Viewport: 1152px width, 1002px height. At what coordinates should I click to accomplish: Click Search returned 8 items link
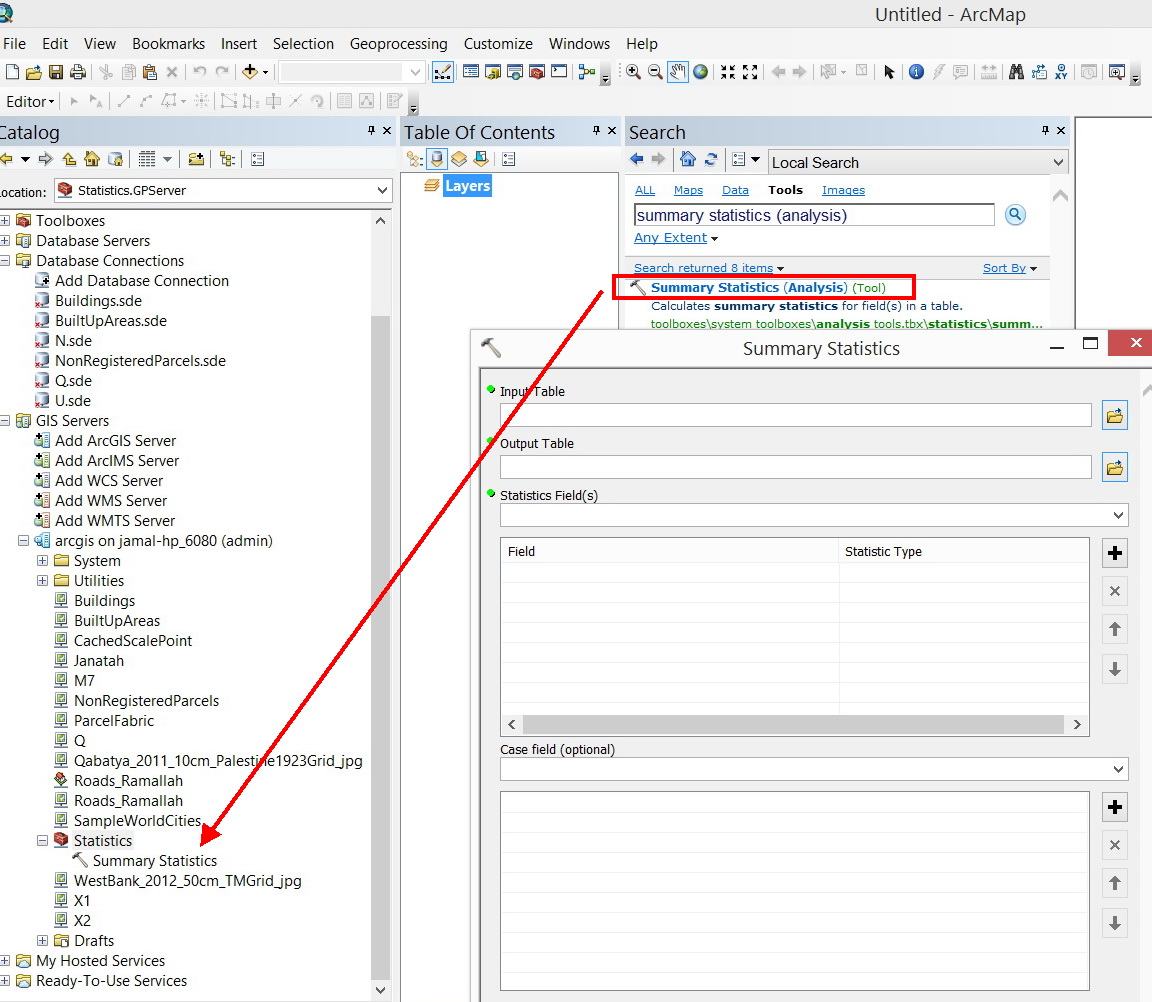tap(703, 268)
